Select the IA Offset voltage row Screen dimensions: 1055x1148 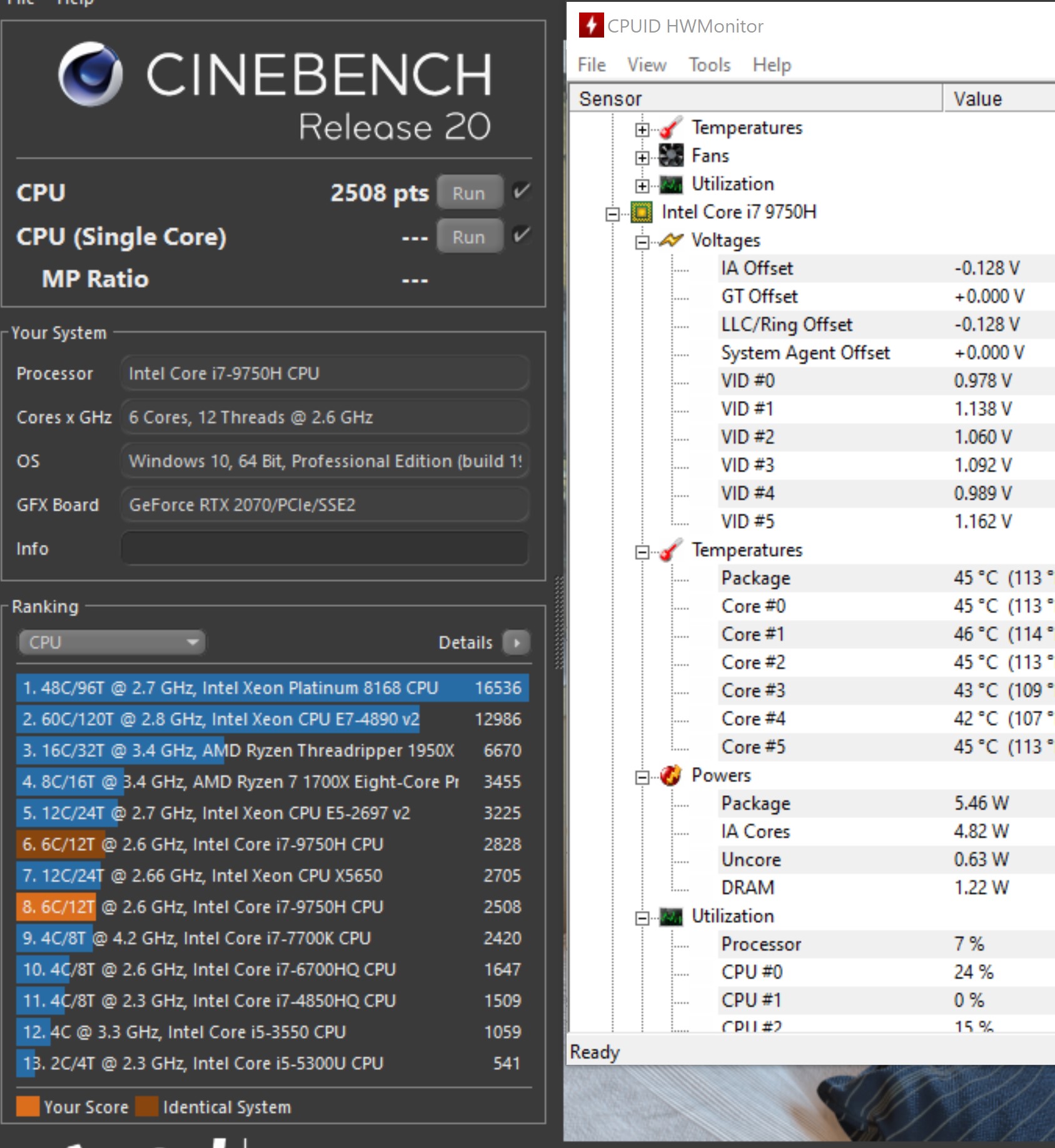[x=886, y=268]
